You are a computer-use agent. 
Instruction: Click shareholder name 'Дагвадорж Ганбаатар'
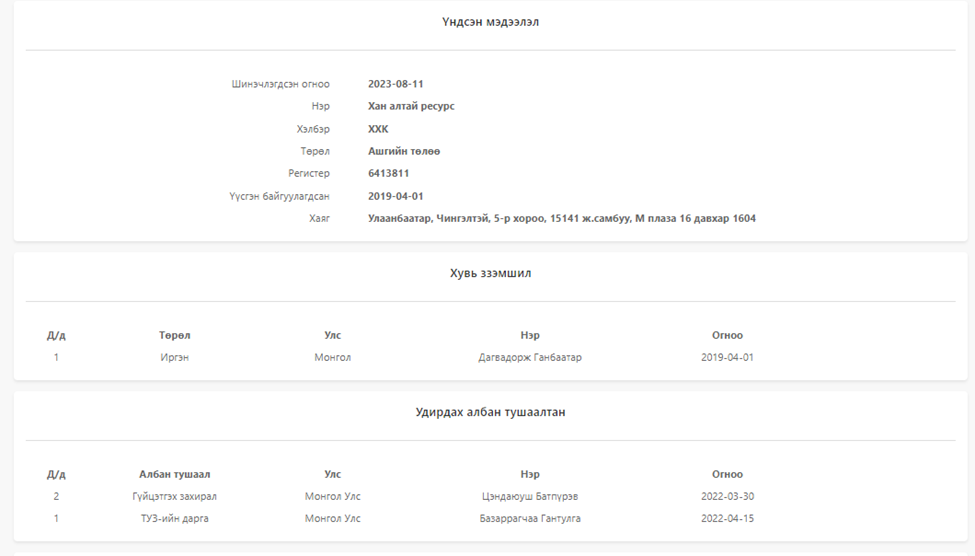point(530,358)
